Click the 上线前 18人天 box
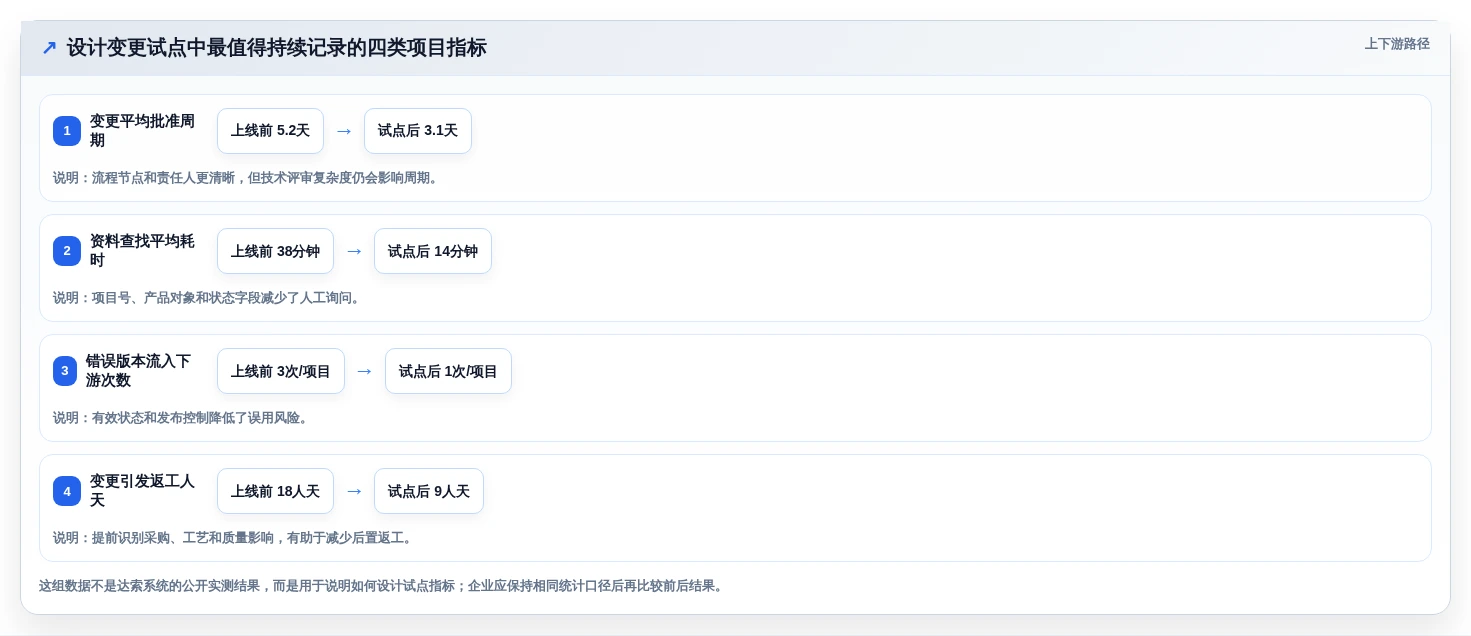Image resolution: width=1471 pixels, height=636 pixels. (275, 491)
